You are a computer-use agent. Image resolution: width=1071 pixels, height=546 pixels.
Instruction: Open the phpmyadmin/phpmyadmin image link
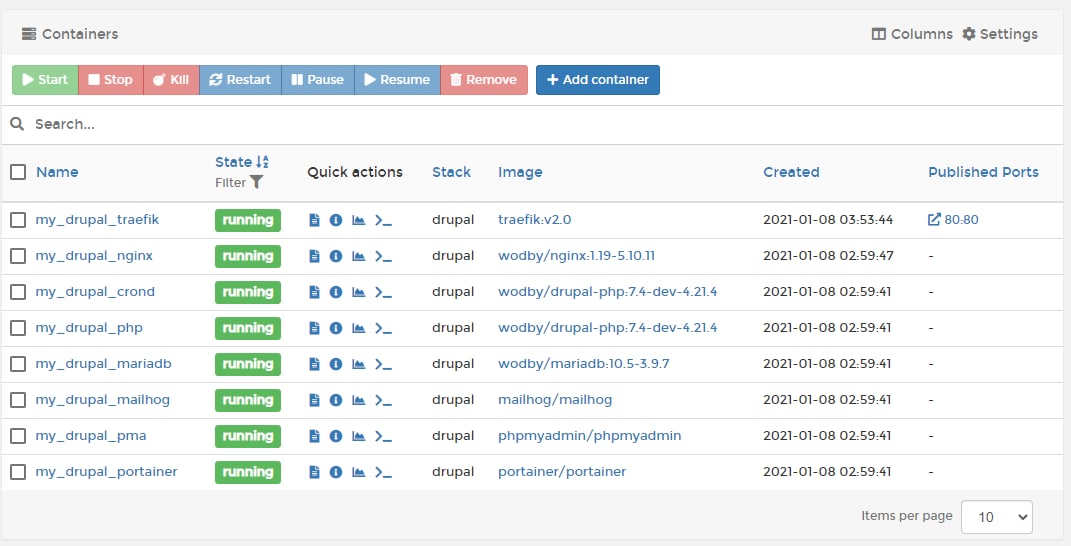click(x=589, y=436)
